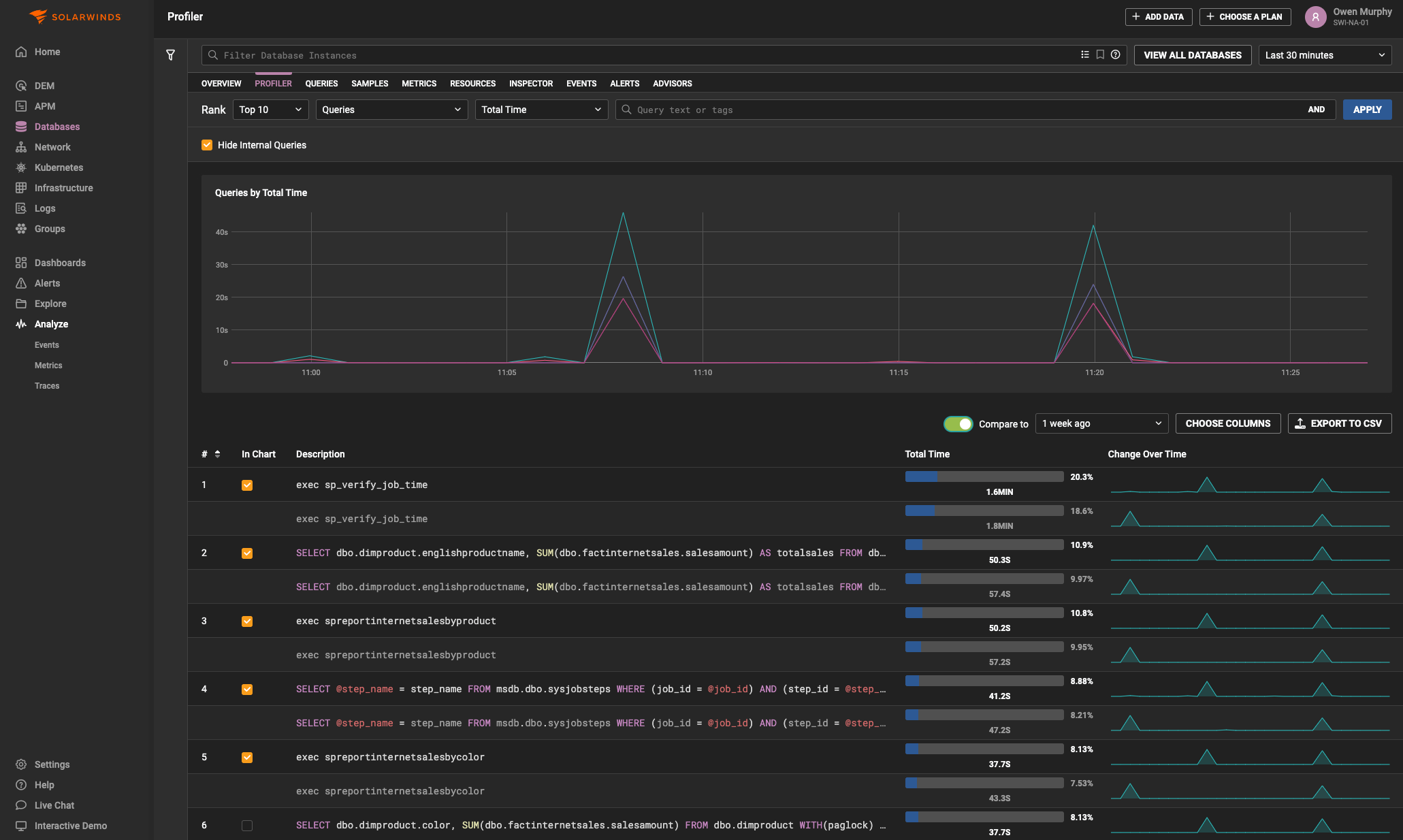Open the list view icon in the filter bar

coord(1084,54)
